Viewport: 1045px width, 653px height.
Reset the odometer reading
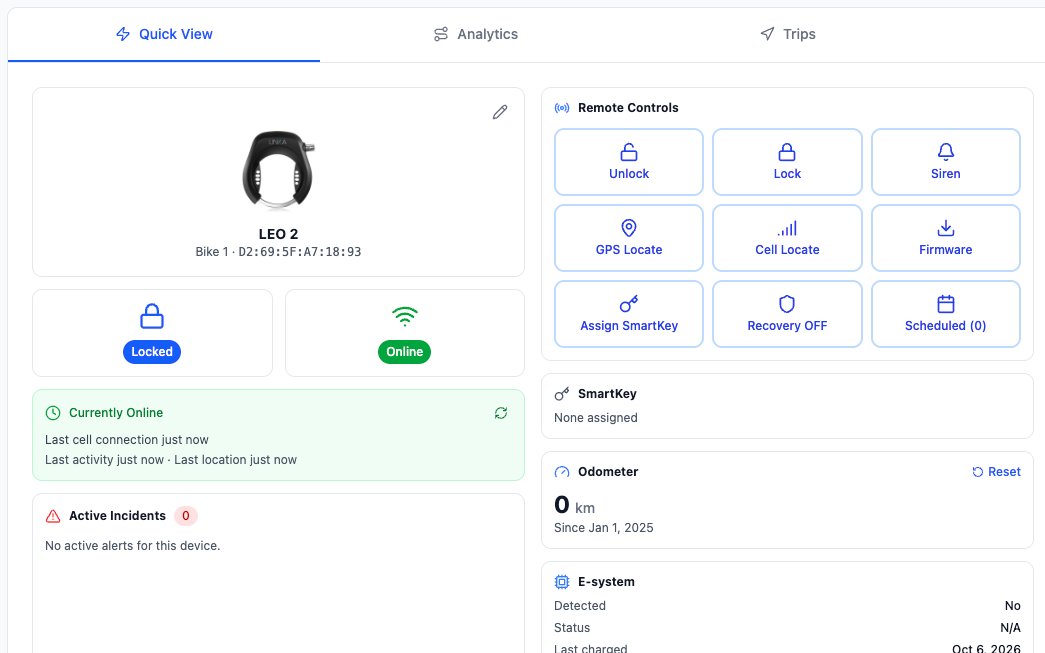(x=996, y=472)
